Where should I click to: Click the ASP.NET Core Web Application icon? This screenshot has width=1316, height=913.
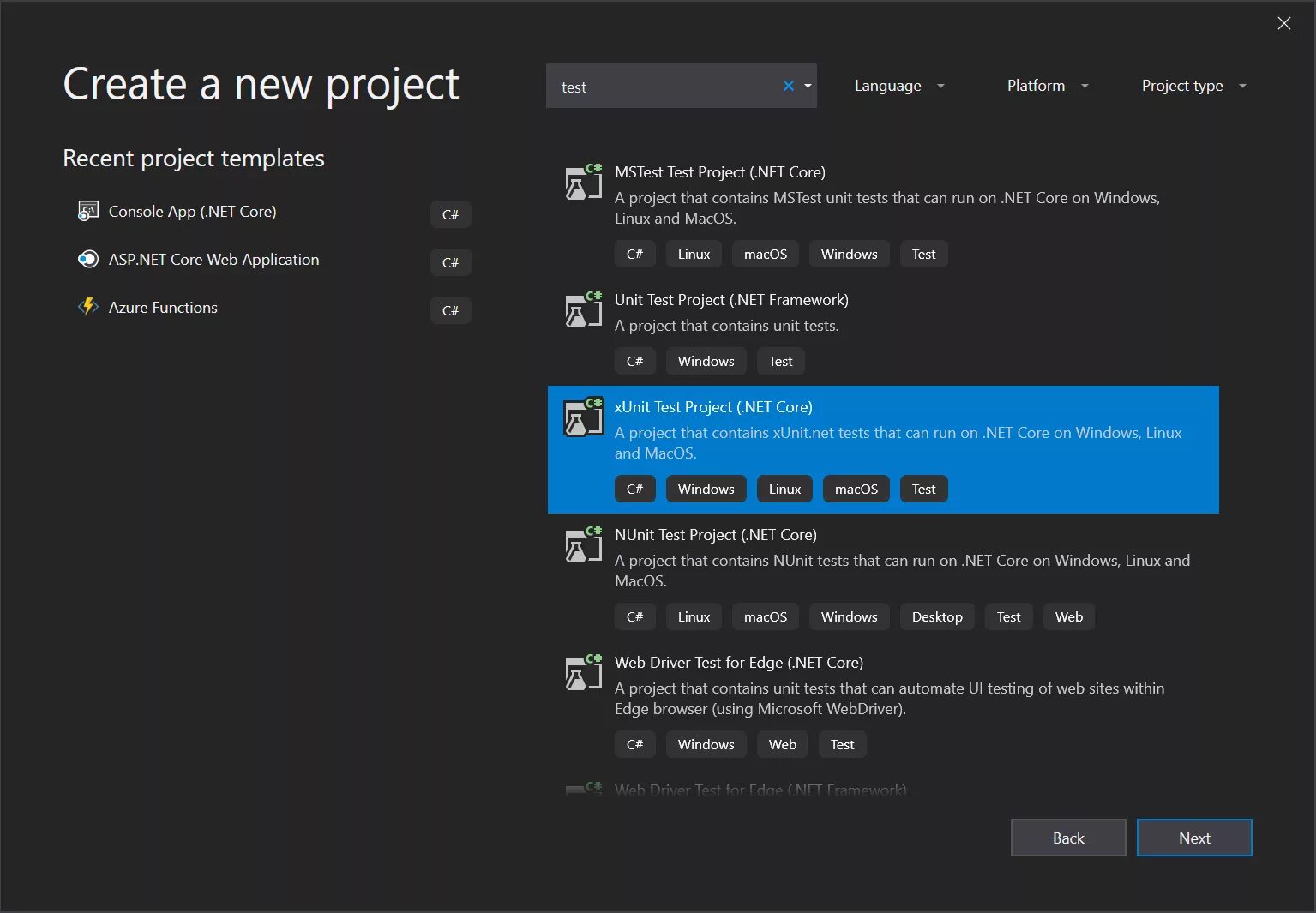point(87,259)
